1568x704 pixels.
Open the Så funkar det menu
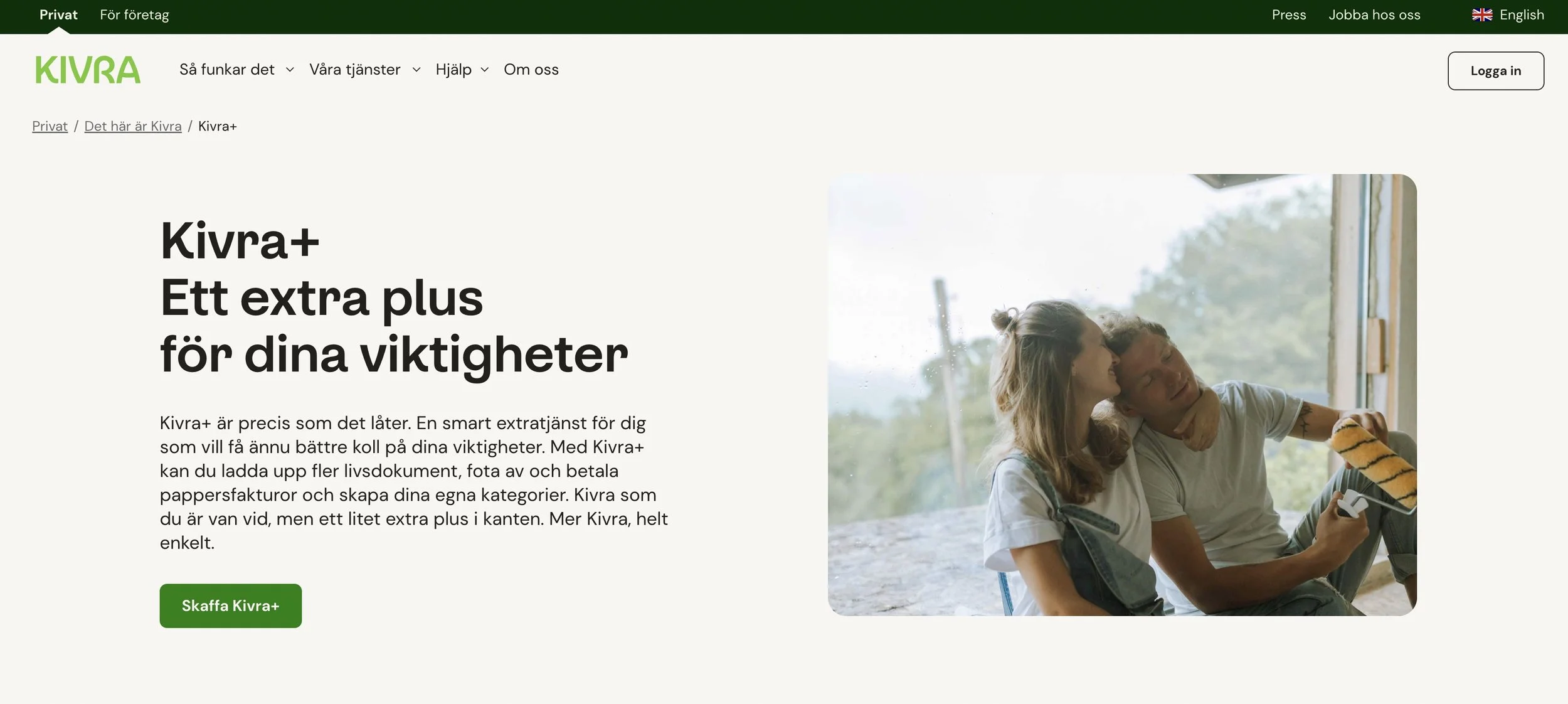227,70
